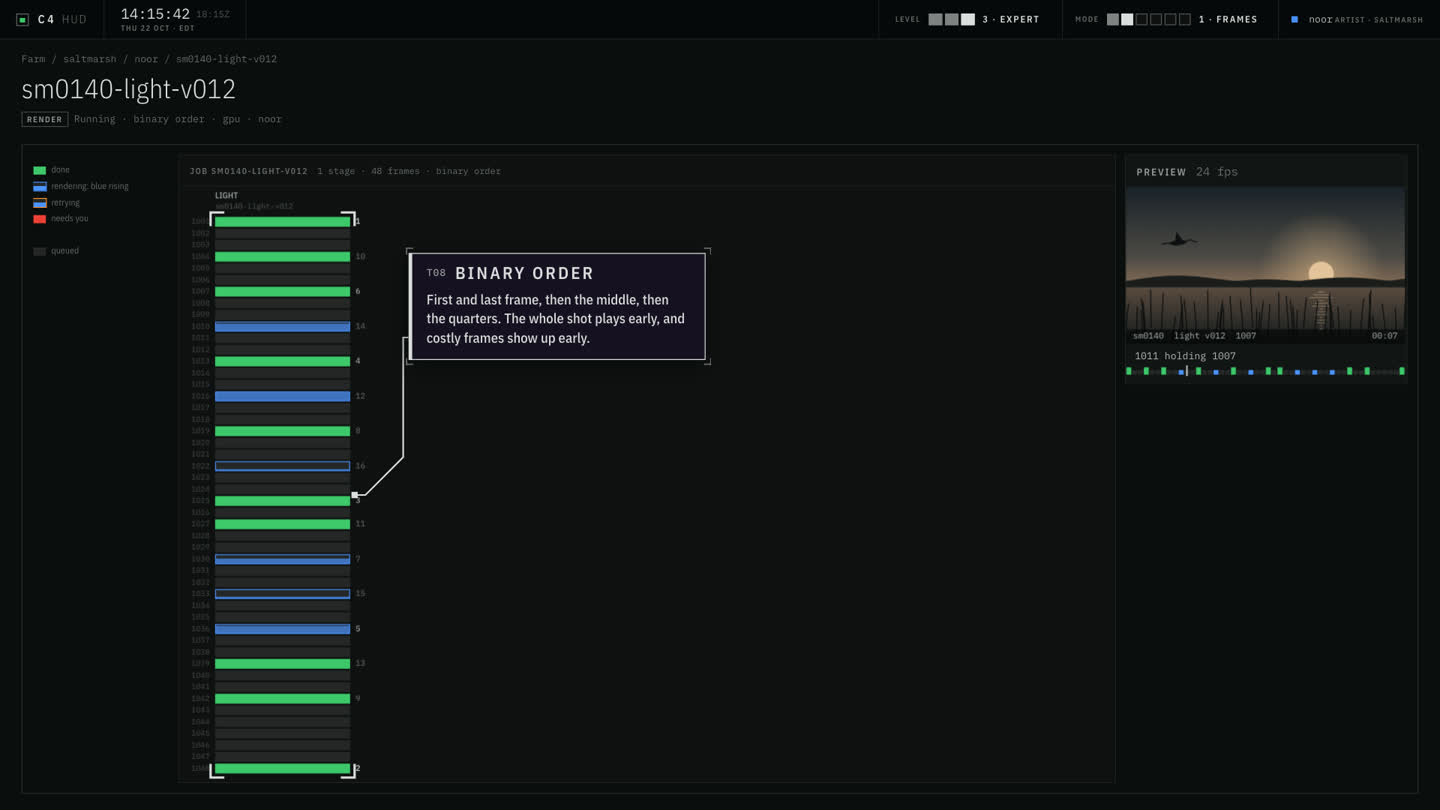Image resolution: width=1440 pixels, height=810 pixels.
Task: Click the blue square beside the noor user
Action: click(1295, 19)
